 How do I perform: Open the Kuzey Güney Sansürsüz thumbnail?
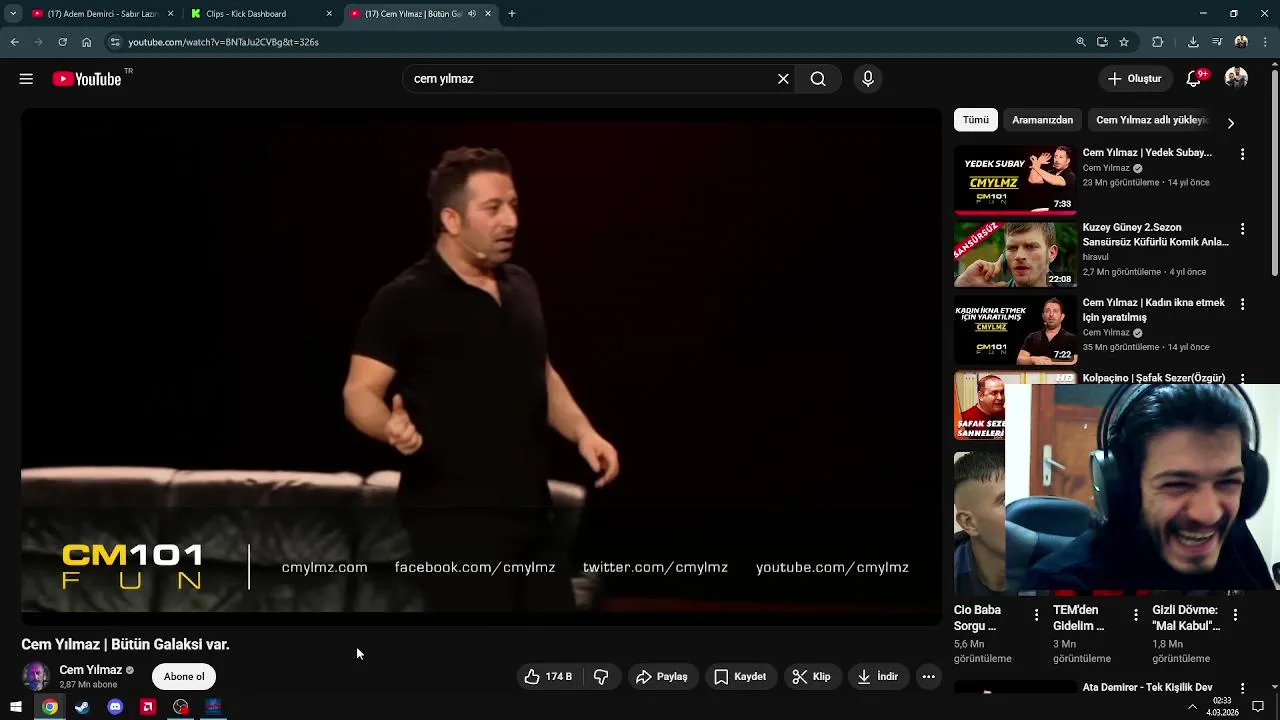(x=1015, y=254)
